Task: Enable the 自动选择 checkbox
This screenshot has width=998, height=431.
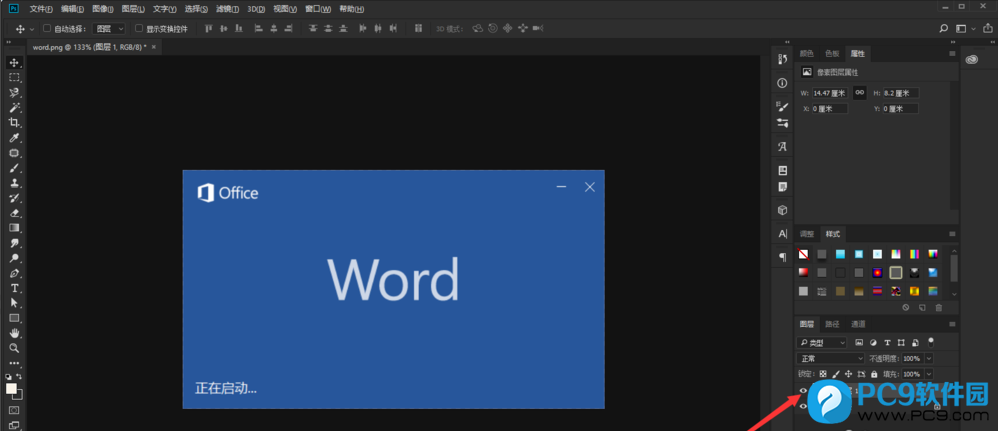Action: pyautogui.click(x=46, y=29)
